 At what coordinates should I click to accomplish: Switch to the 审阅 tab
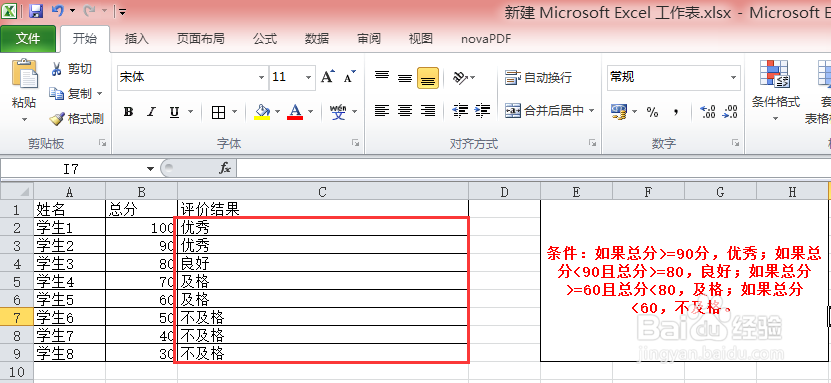[369, 39]
